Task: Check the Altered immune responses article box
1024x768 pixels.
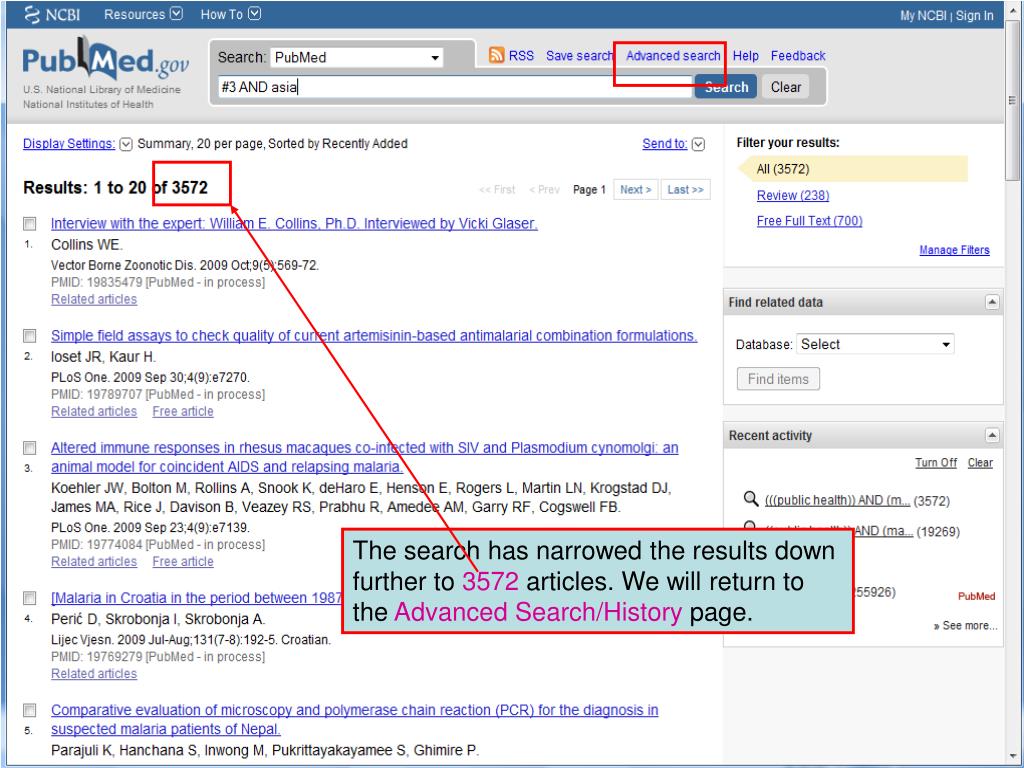Action: tap(29, 448)
